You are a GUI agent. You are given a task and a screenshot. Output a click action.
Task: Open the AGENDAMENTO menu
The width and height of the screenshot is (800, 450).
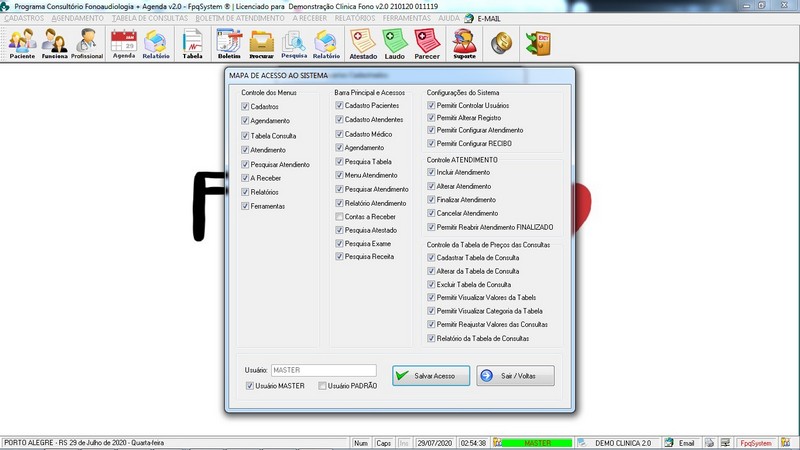pos(78,18)
